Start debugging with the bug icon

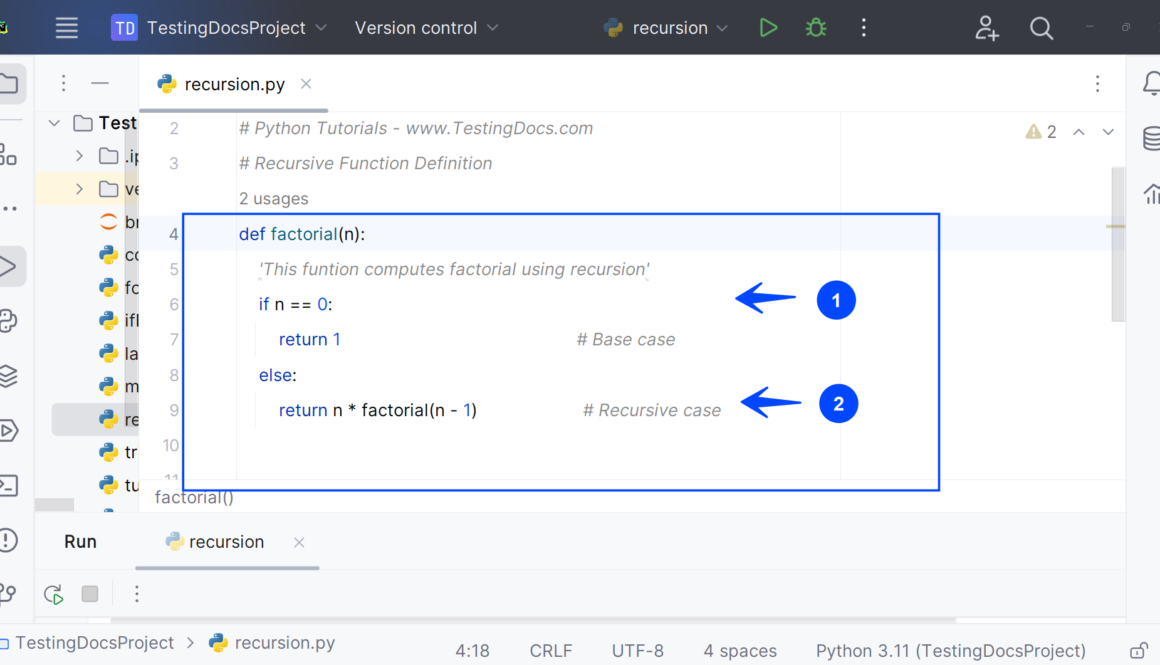click(x=816, y=28)
